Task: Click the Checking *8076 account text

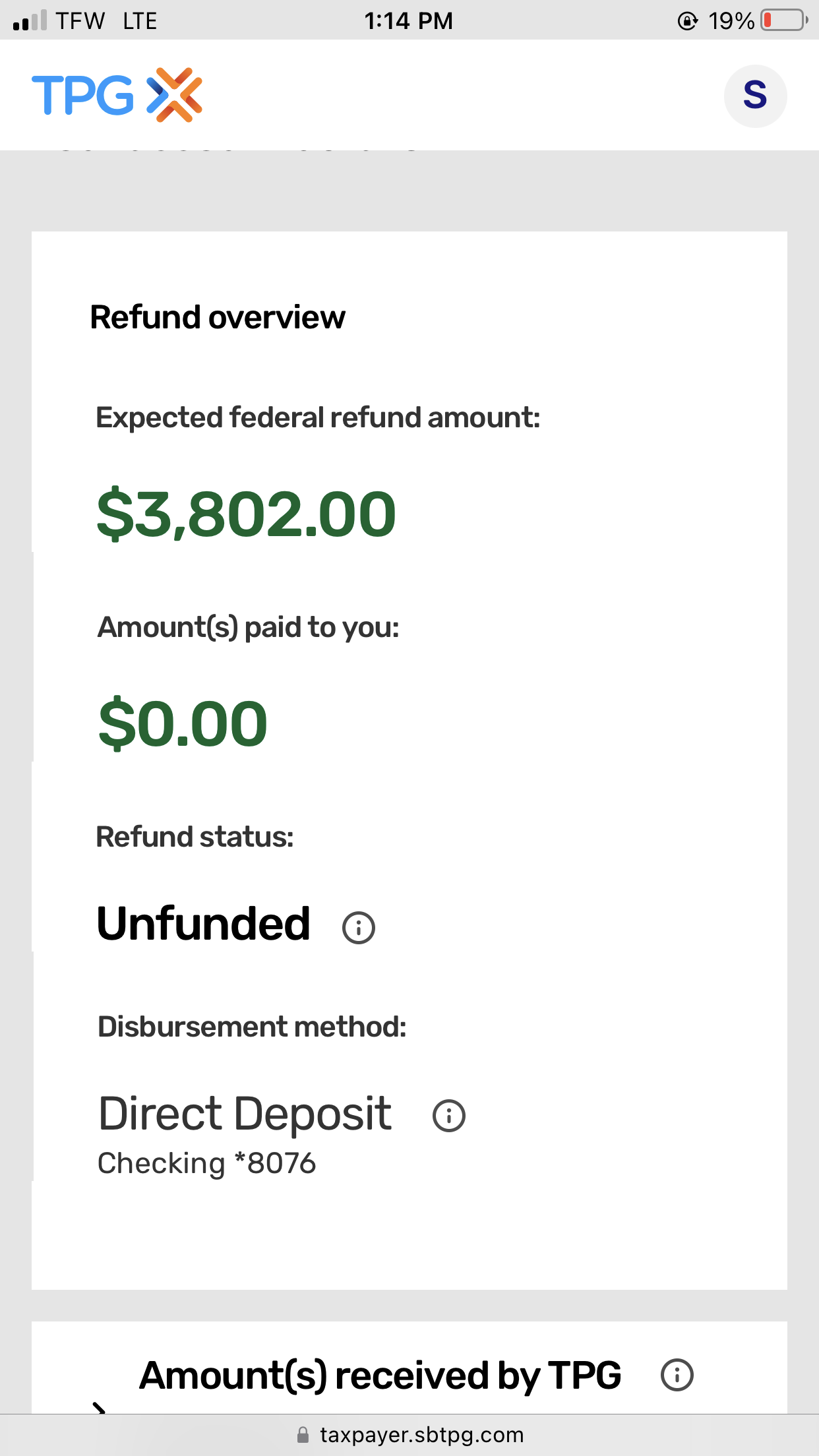Action: click(207, 1163)
